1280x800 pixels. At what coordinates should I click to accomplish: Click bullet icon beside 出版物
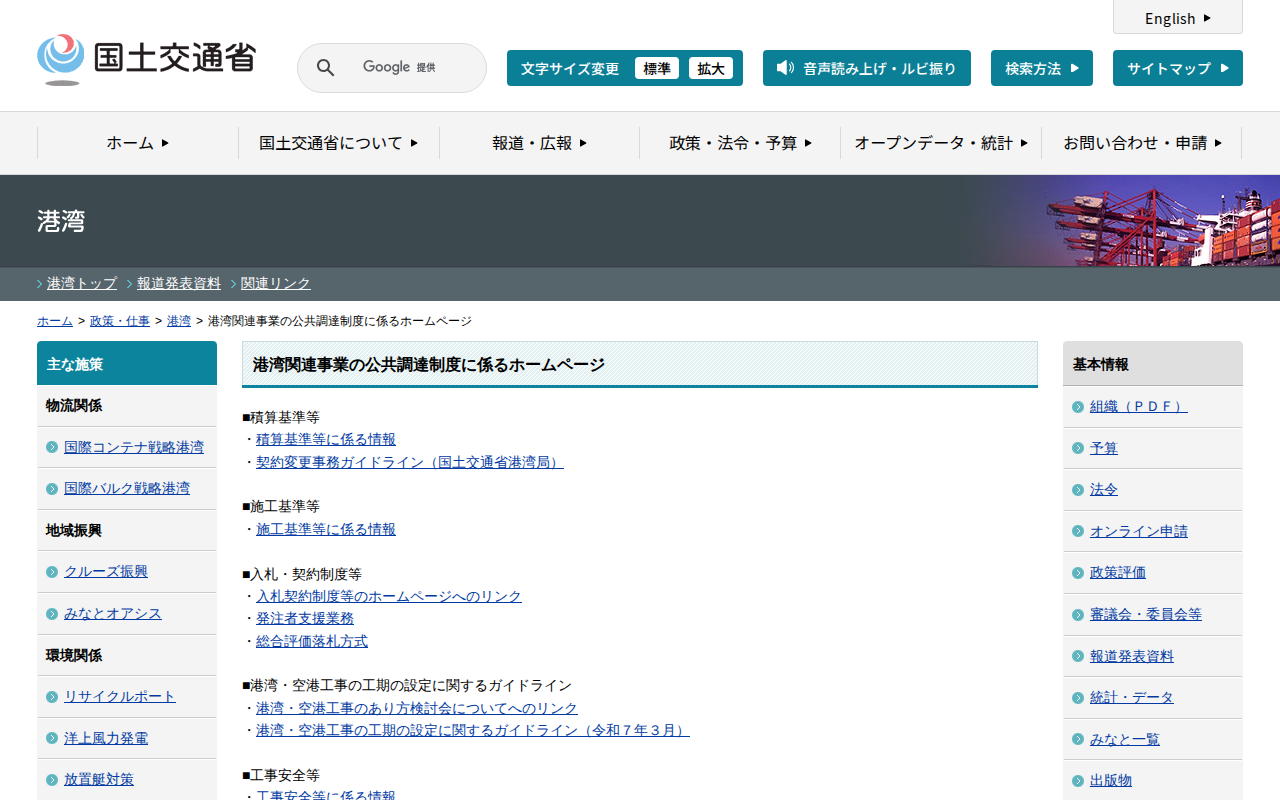1078,781
